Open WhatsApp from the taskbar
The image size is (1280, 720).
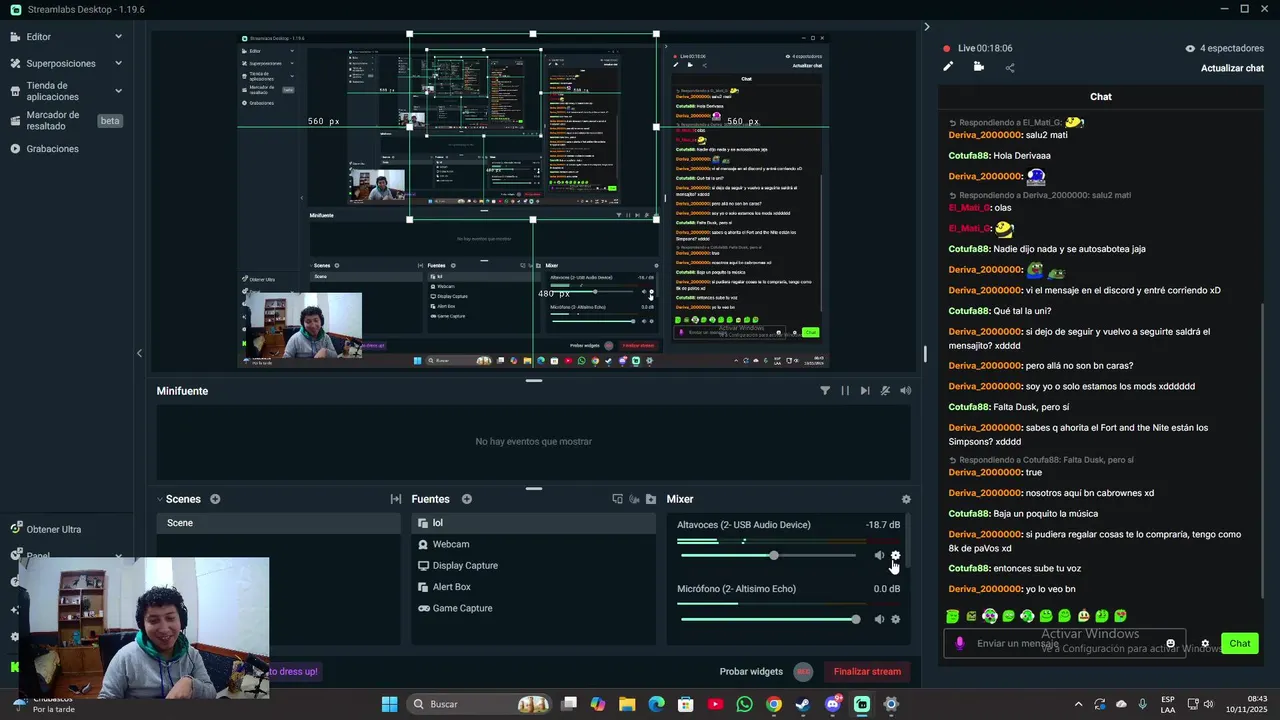pos(744,704)
